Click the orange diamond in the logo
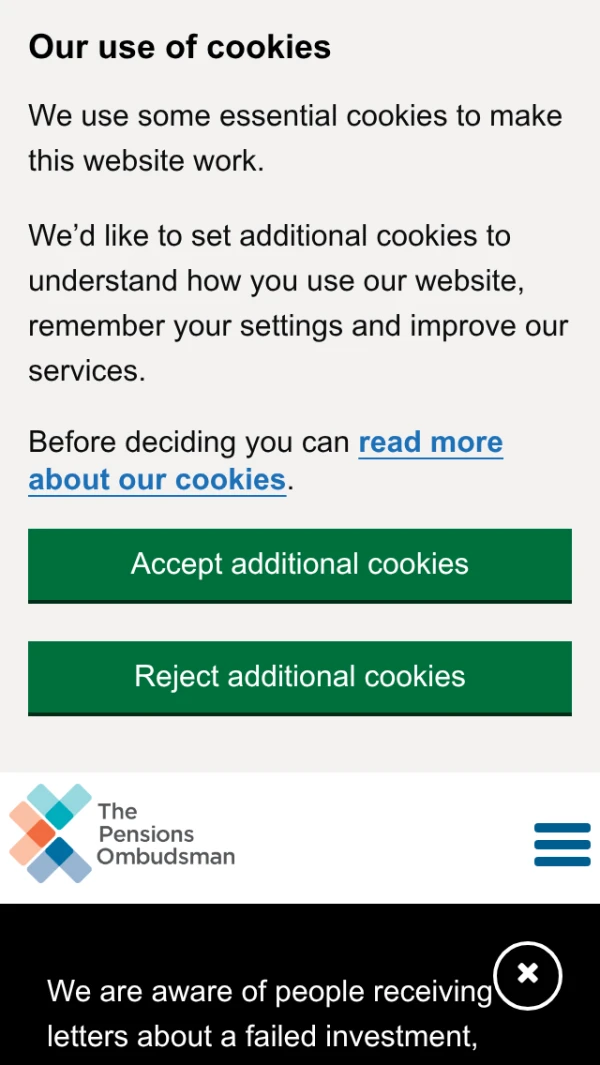 point(40,833)
